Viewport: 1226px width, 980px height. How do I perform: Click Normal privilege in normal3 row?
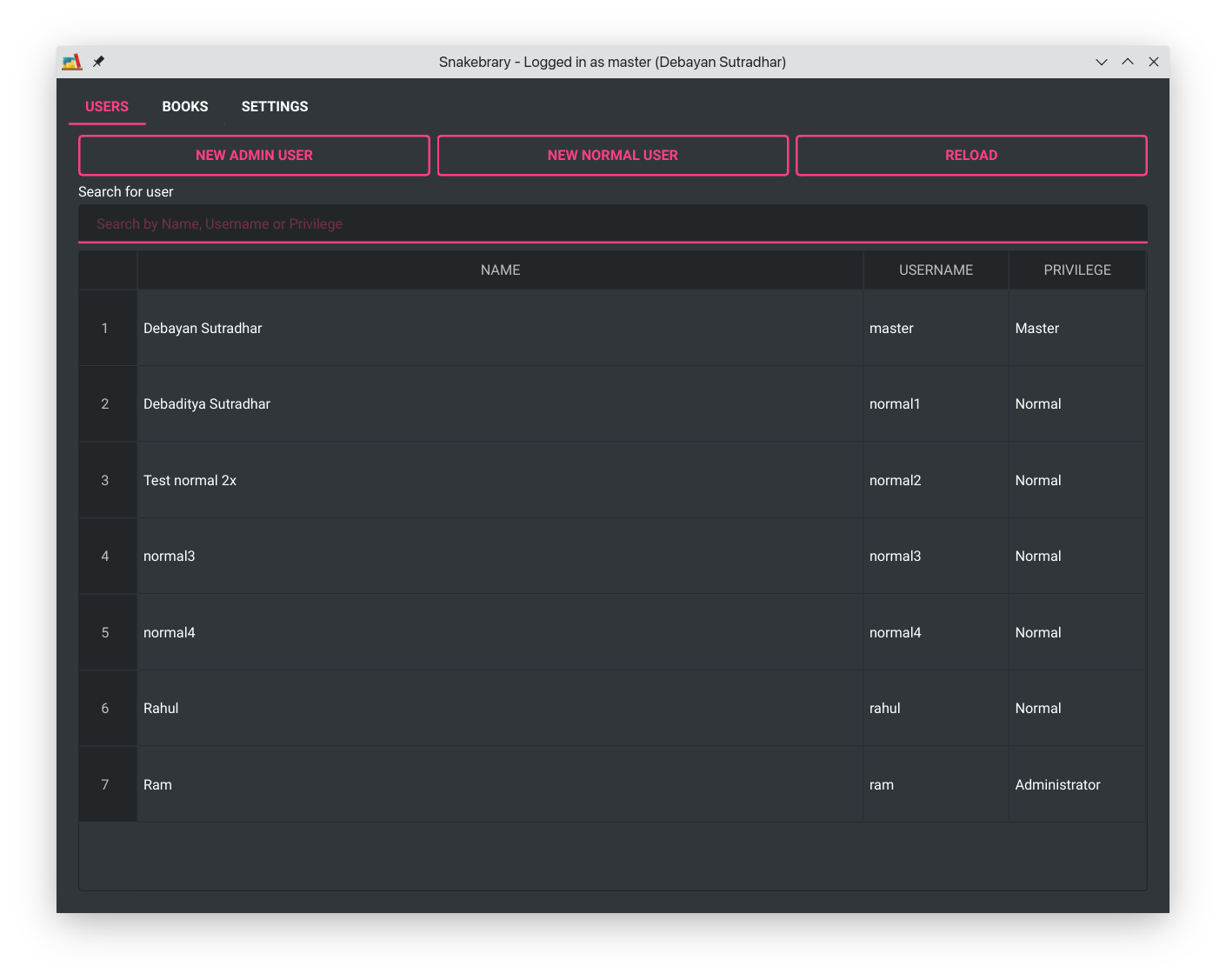[1077, 556]
